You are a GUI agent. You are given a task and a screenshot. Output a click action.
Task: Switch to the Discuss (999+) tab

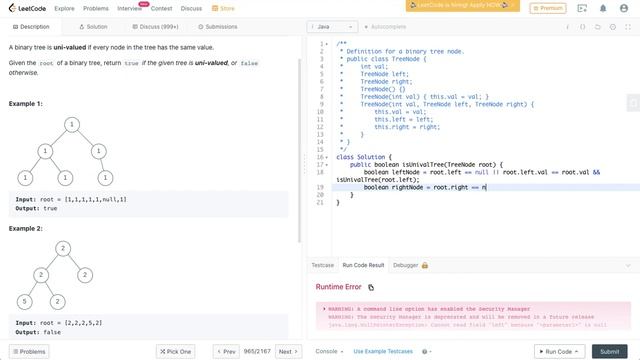coord(155,27)
